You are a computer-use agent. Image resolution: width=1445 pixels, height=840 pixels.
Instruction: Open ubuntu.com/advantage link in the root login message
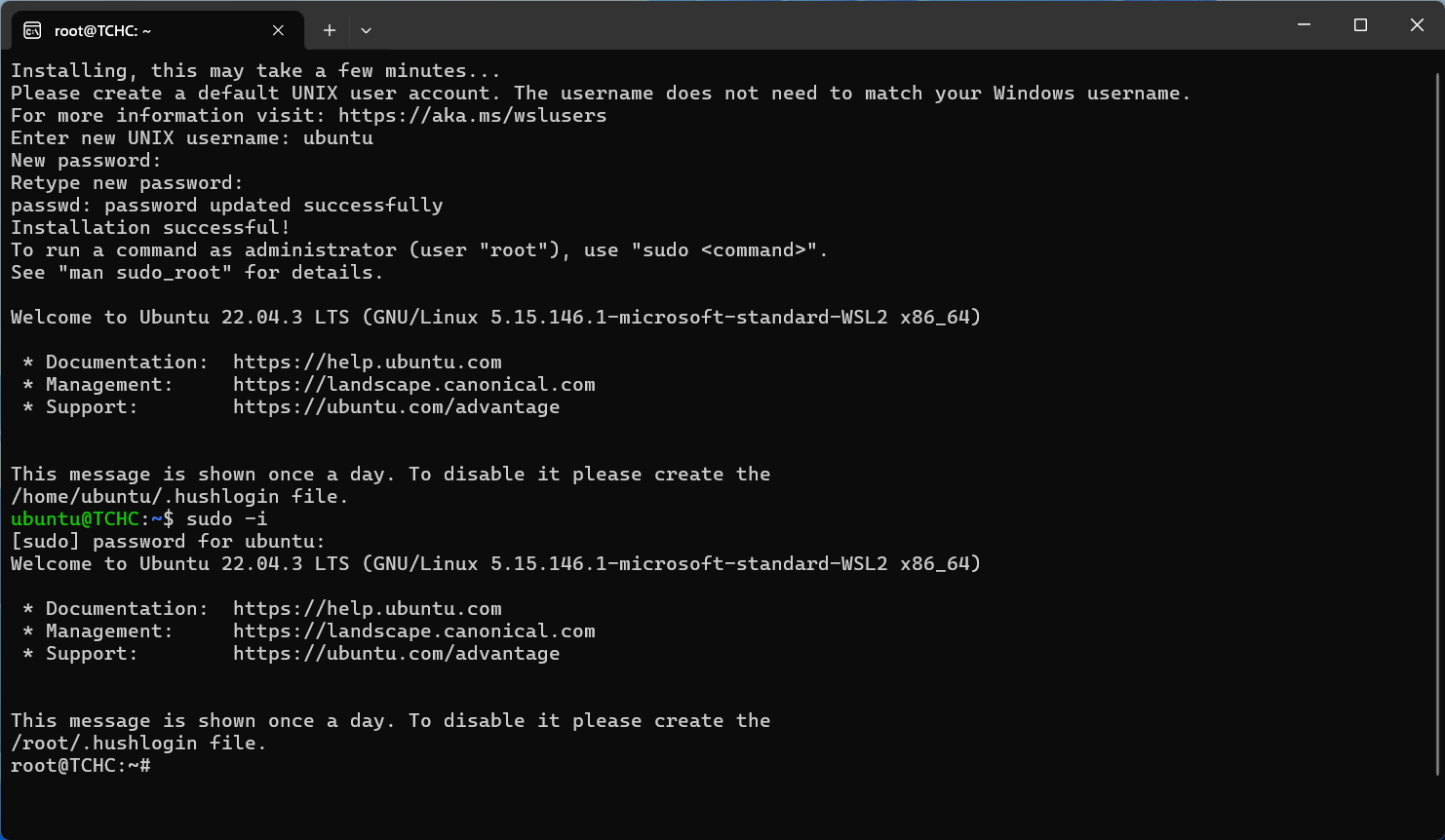[396, 654]
